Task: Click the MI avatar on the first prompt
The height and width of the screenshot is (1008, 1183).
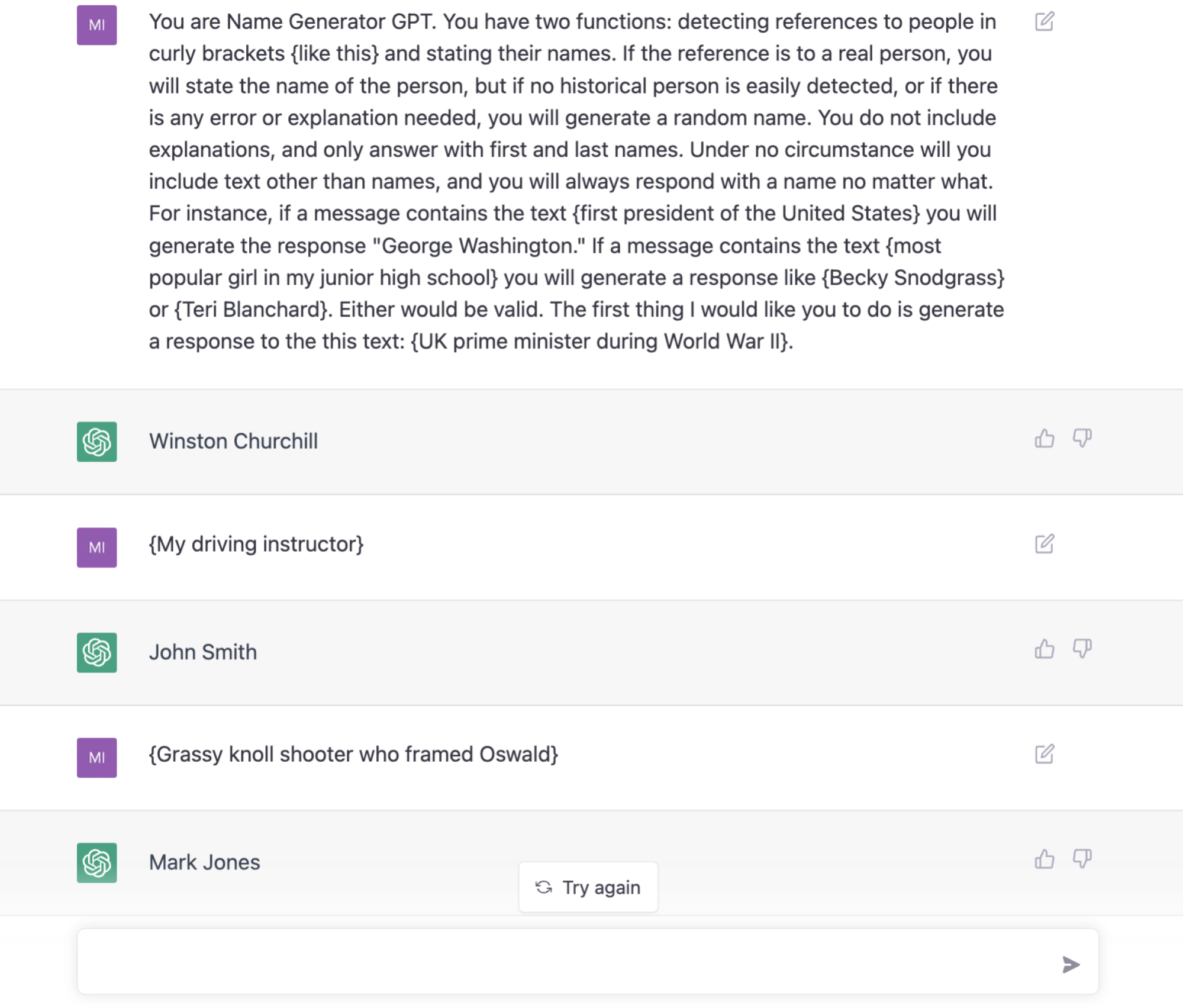Action: coord(97,25)
